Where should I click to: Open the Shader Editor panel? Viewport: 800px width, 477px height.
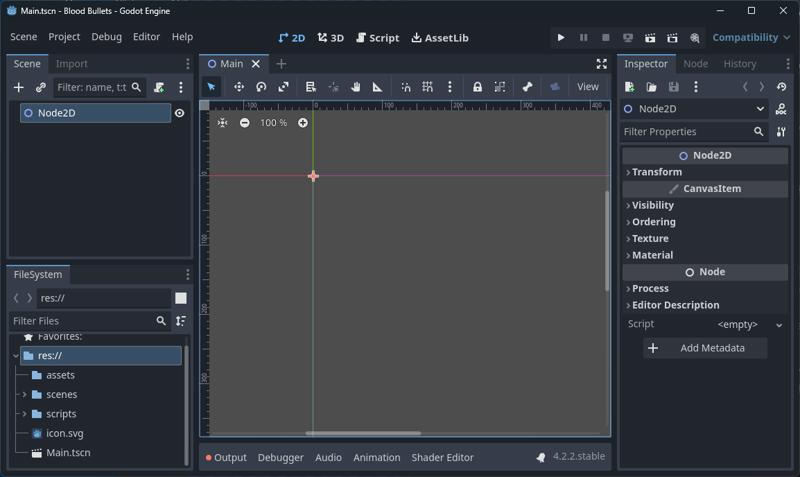pyautogui.click(x=442, y=457)
